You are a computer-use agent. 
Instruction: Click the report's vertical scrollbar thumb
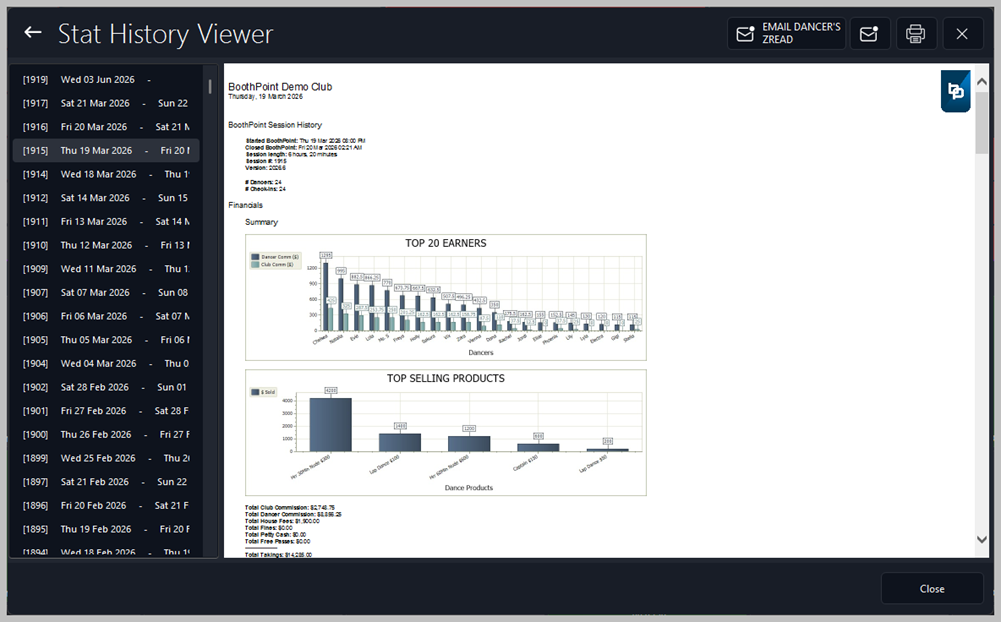(x=982, y=123)
